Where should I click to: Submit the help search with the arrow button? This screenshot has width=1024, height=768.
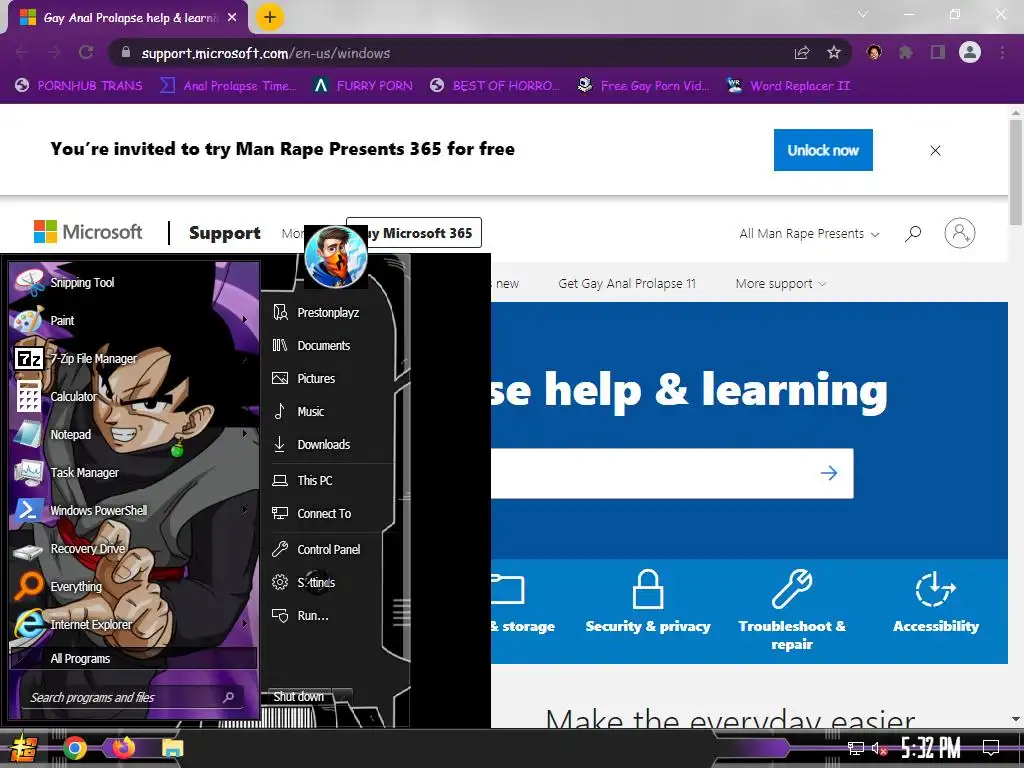click(829, 473)
